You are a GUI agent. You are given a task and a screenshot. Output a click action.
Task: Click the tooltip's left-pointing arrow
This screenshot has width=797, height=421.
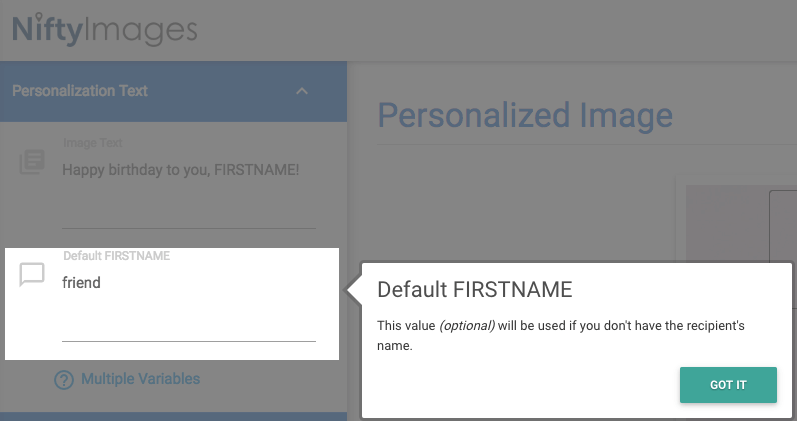pyautogui.click(x=352, y=290)
